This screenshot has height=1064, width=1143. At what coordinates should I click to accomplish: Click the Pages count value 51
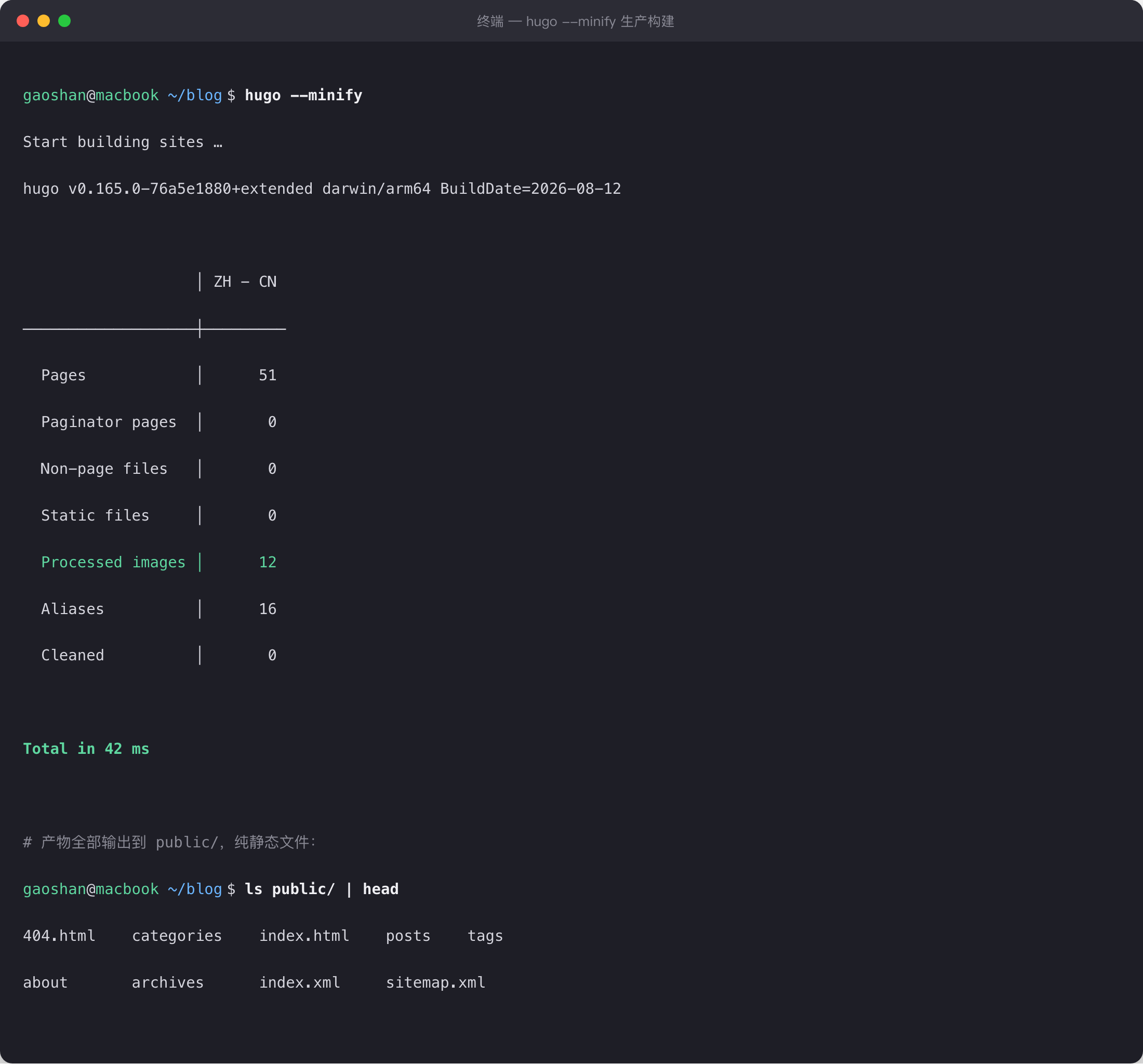pyautogui.click(x=268, y=375)
